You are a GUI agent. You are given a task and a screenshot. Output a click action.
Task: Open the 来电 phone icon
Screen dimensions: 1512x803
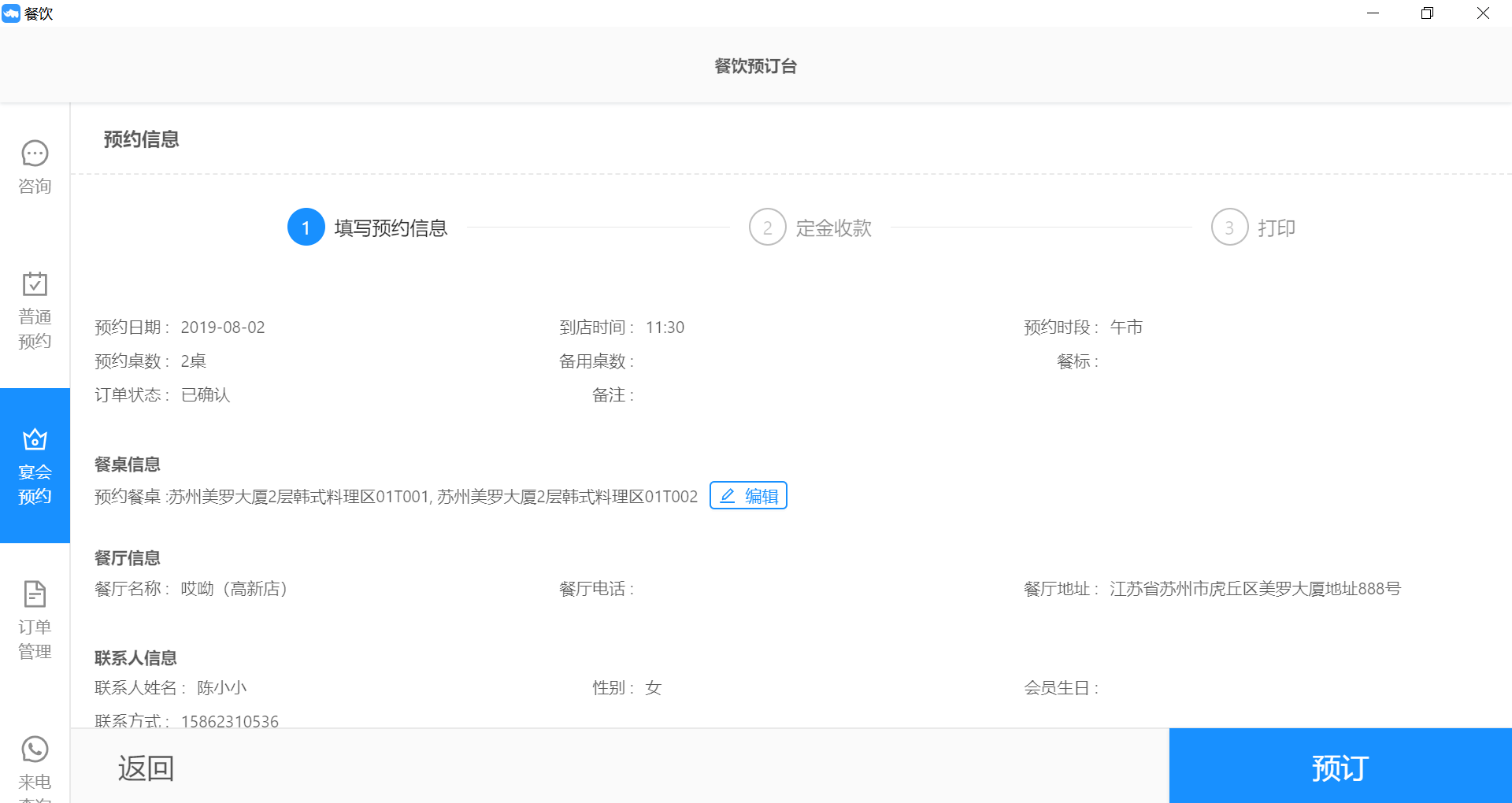point(35,749)
